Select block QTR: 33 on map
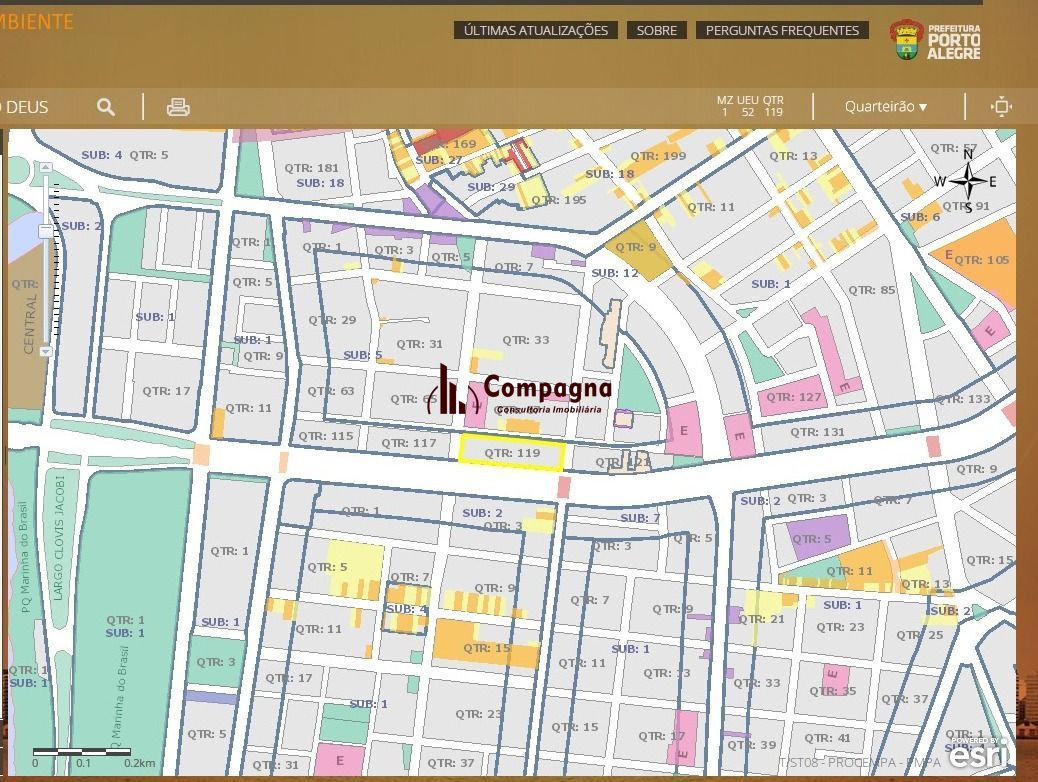Image resolution: width=1038 pixels, height=782 pixels. [526, 340]
